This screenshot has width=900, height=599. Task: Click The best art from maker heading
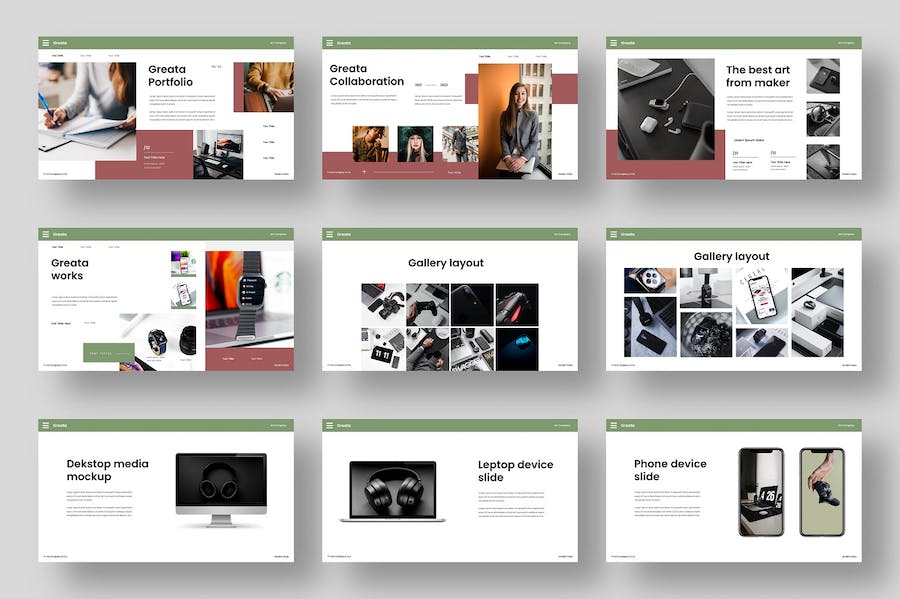(758, 76)
